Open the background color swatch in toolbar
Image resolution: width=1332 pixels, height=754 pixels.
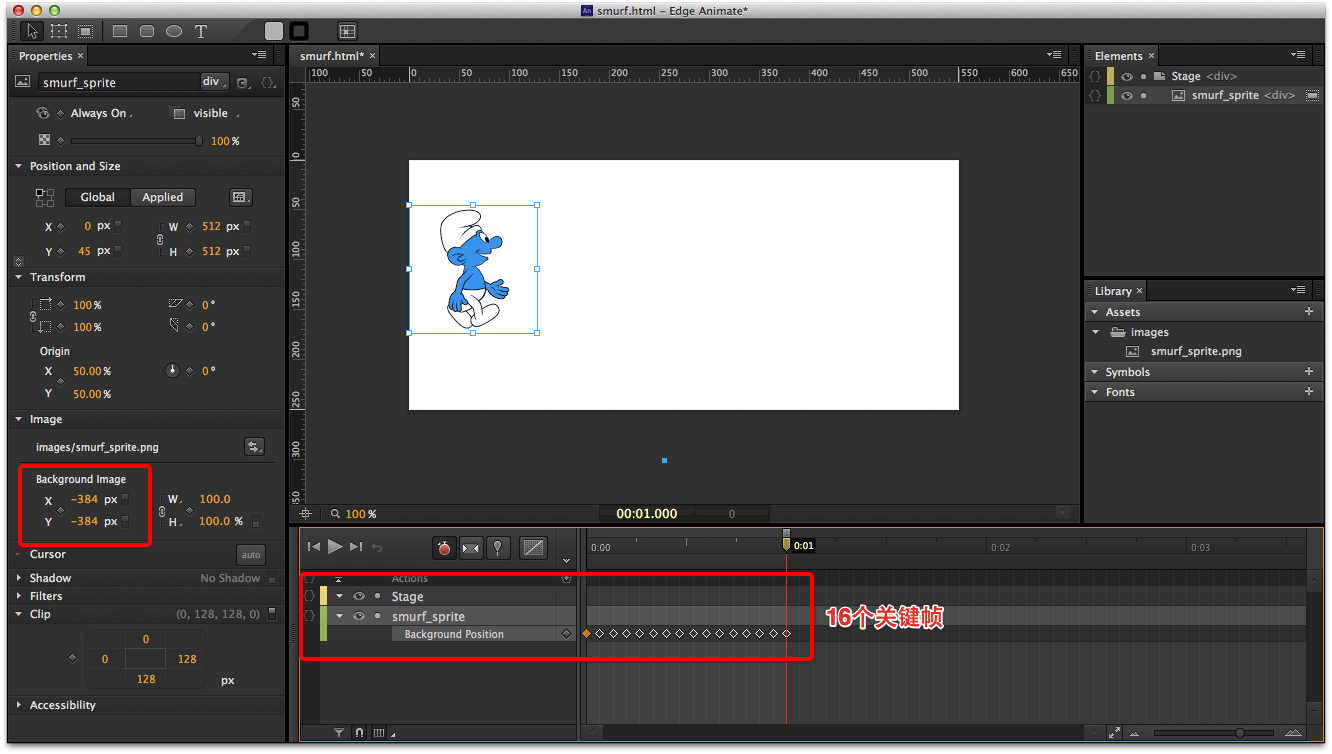point(274,31)
